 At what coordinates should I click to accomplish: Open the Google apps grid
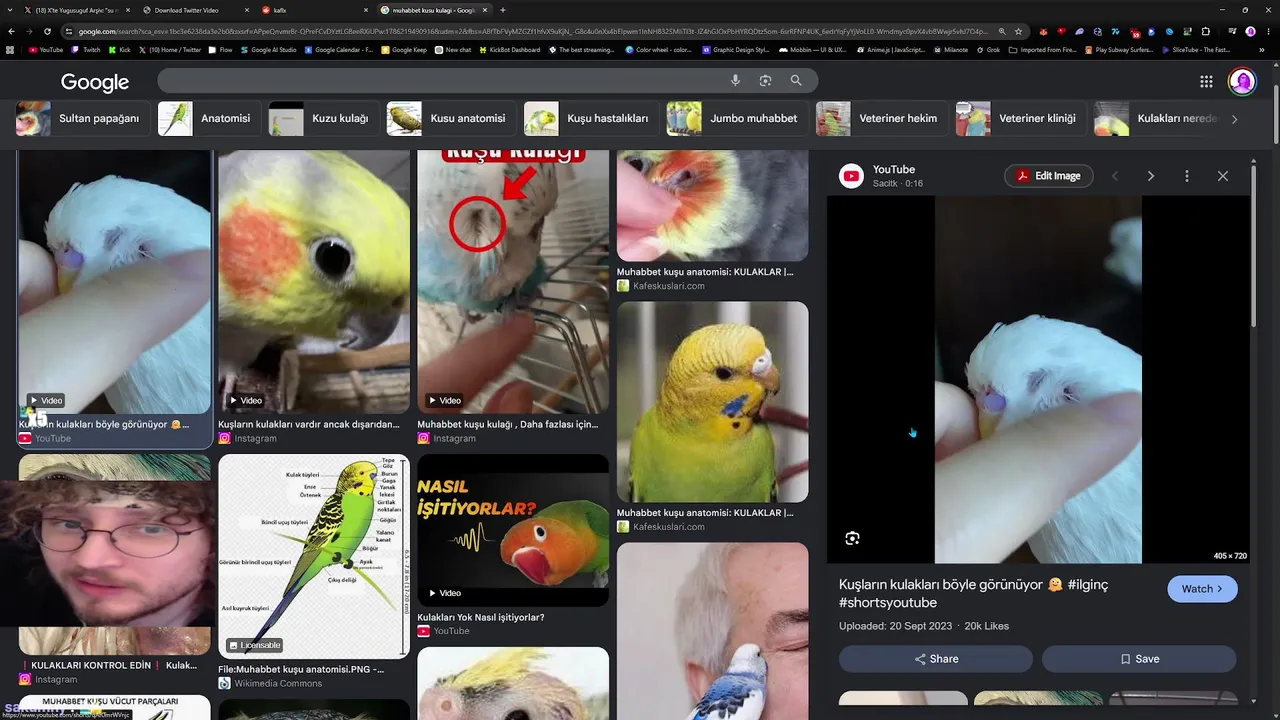tap(1206, 82)
